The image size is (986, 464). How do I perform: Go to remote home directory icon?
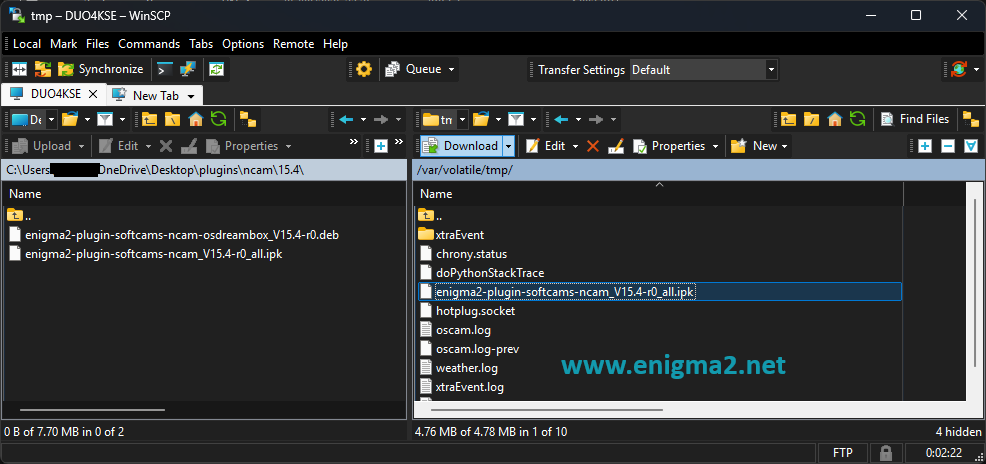click(834, 119)
